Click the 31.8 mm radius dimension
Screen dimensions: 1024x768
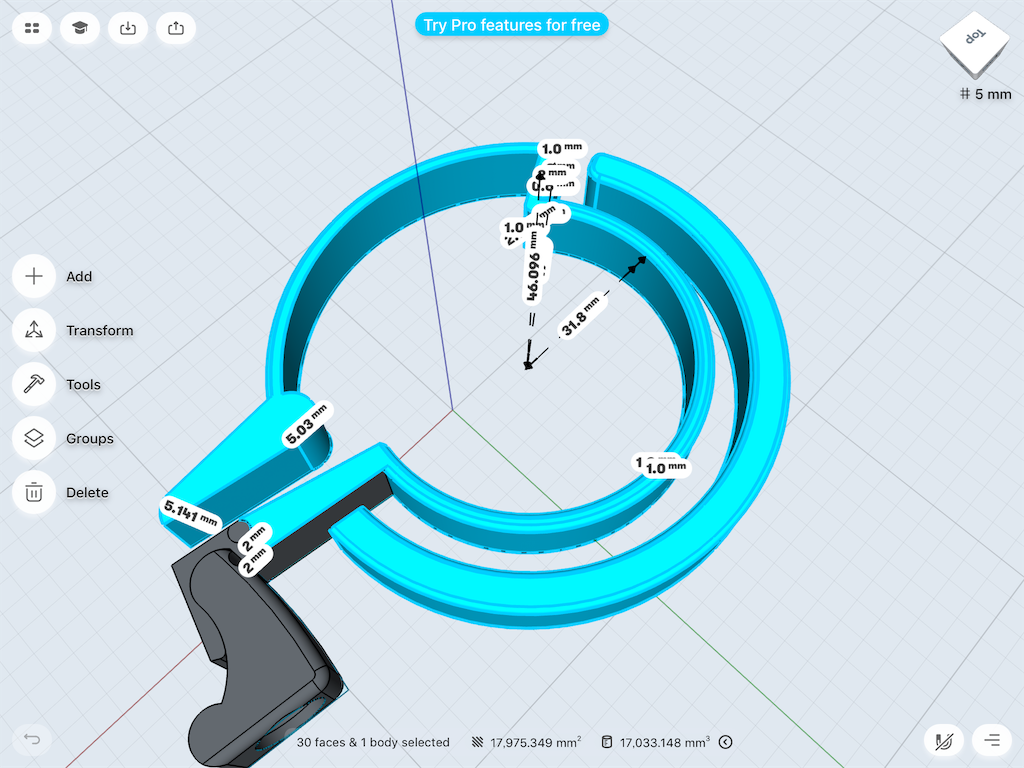tap(580, 317)
